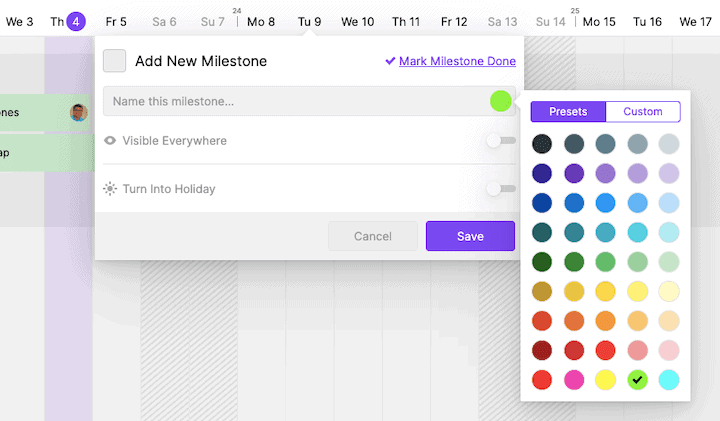Pick the dark indigo preset color
720x421 pixels.
coord(542,174)
